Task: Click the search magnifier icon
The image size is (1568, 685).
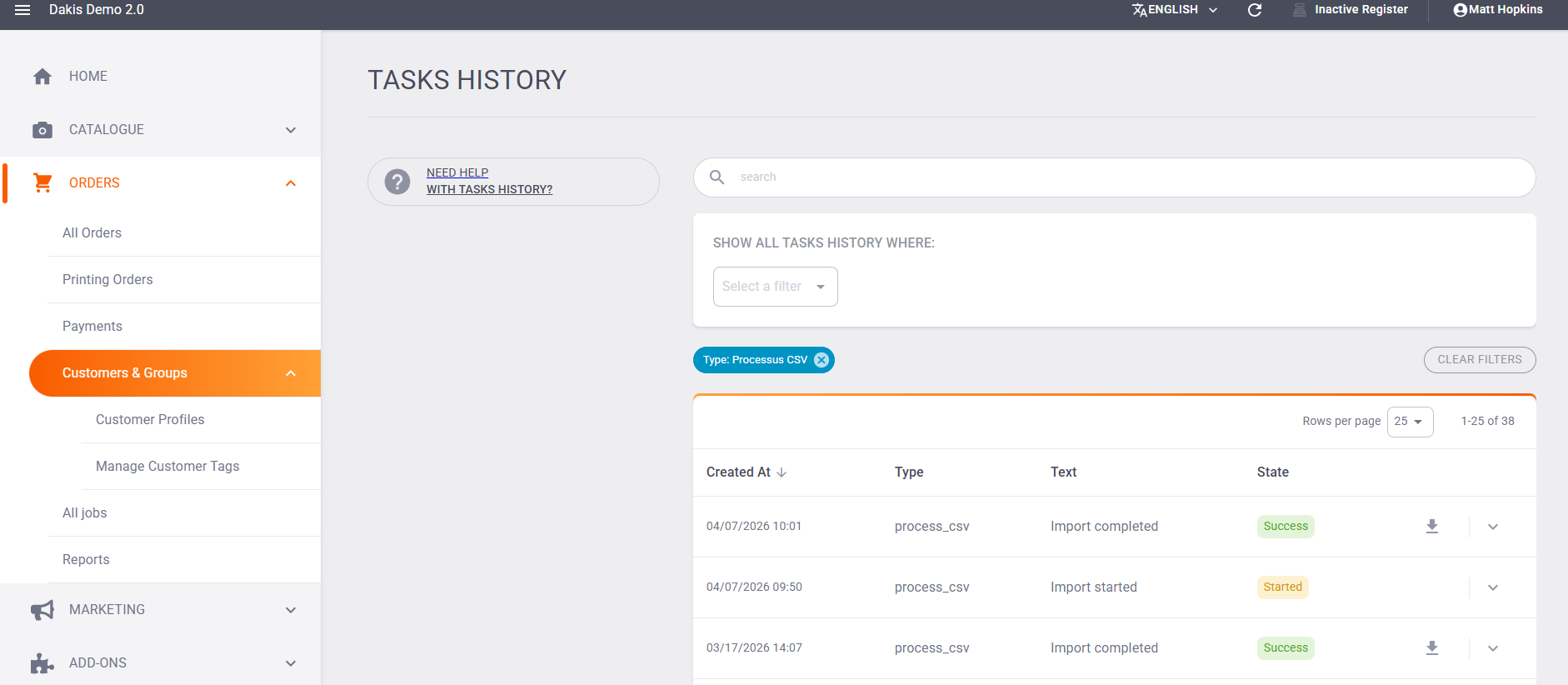Action: click(717, 177)
